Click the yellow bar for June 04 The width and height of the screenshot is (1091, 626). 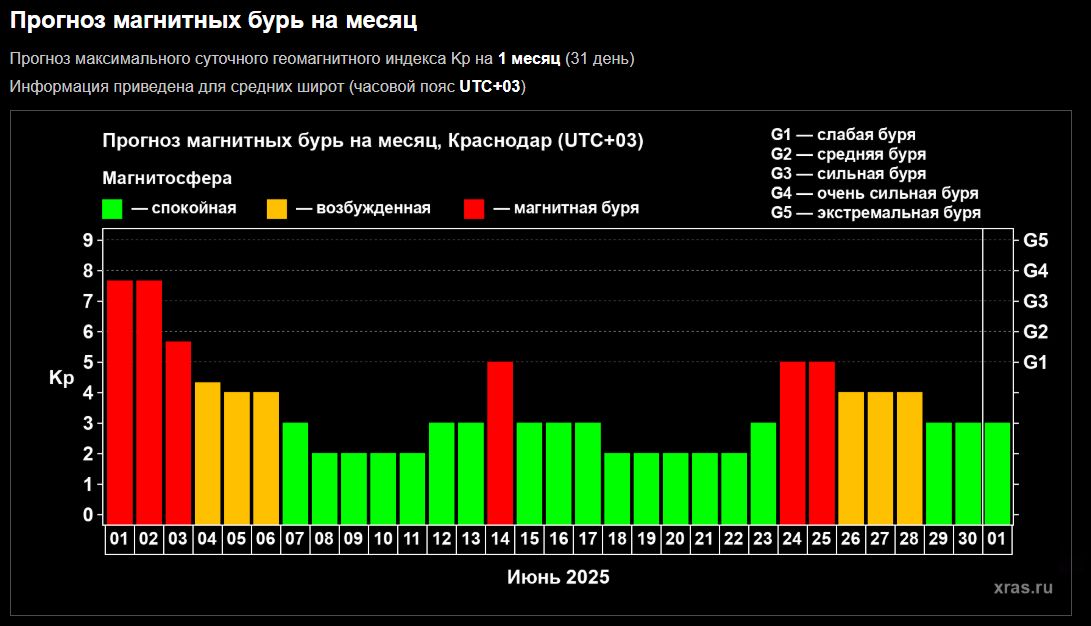208,451
